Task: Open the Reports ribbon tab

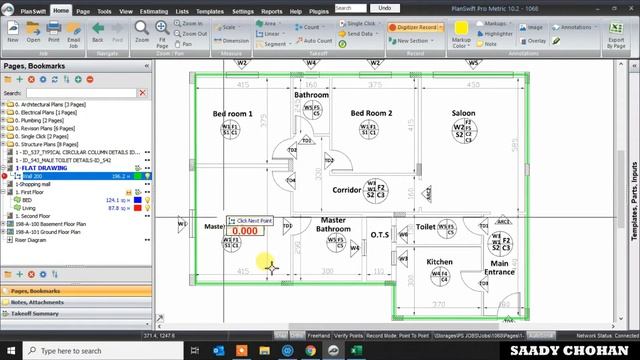Action: point(271,11)
